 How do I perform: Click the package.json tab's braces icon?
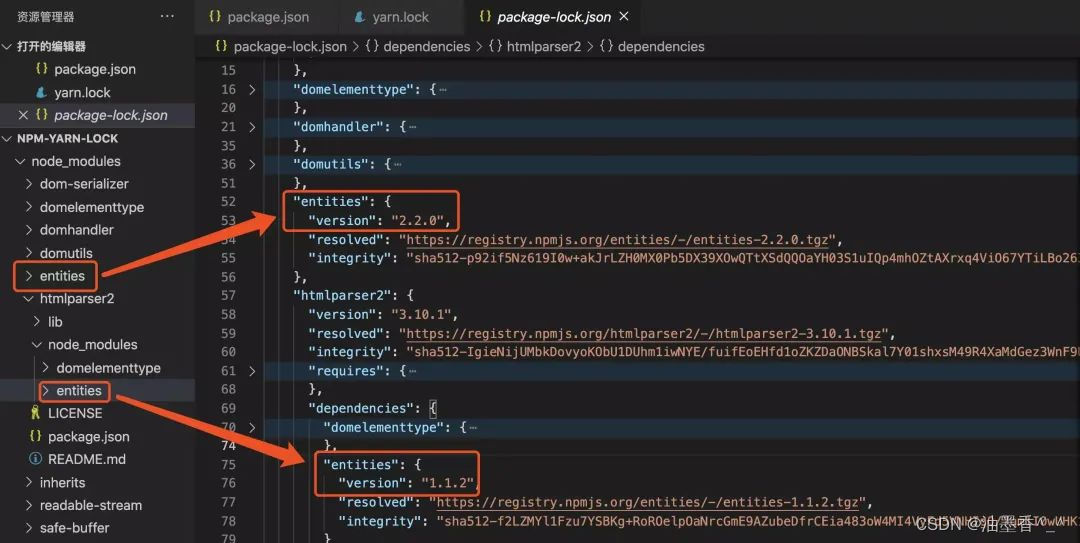point(215,16)
